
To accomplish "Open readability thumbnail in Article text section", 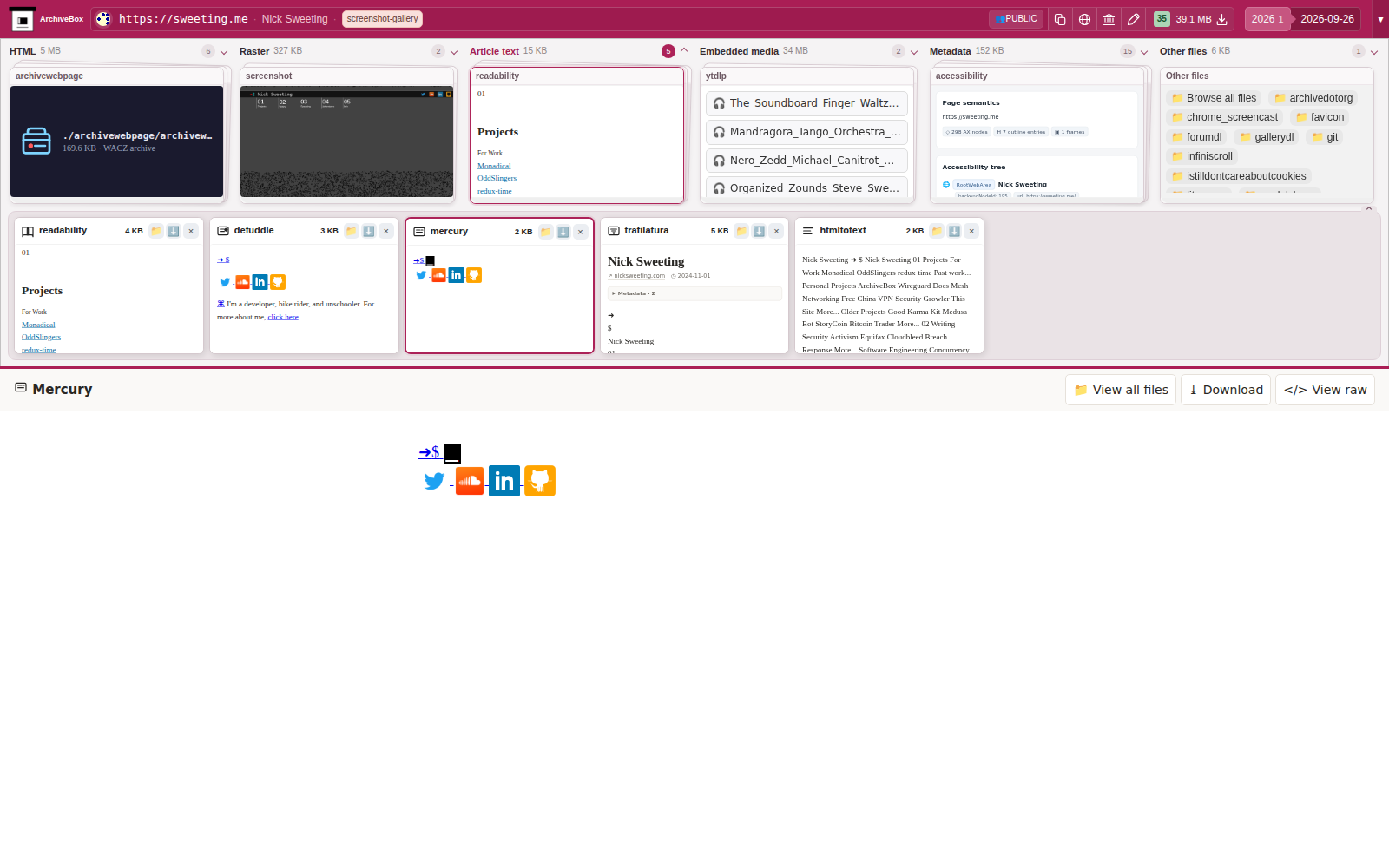I will pos(577,143).
